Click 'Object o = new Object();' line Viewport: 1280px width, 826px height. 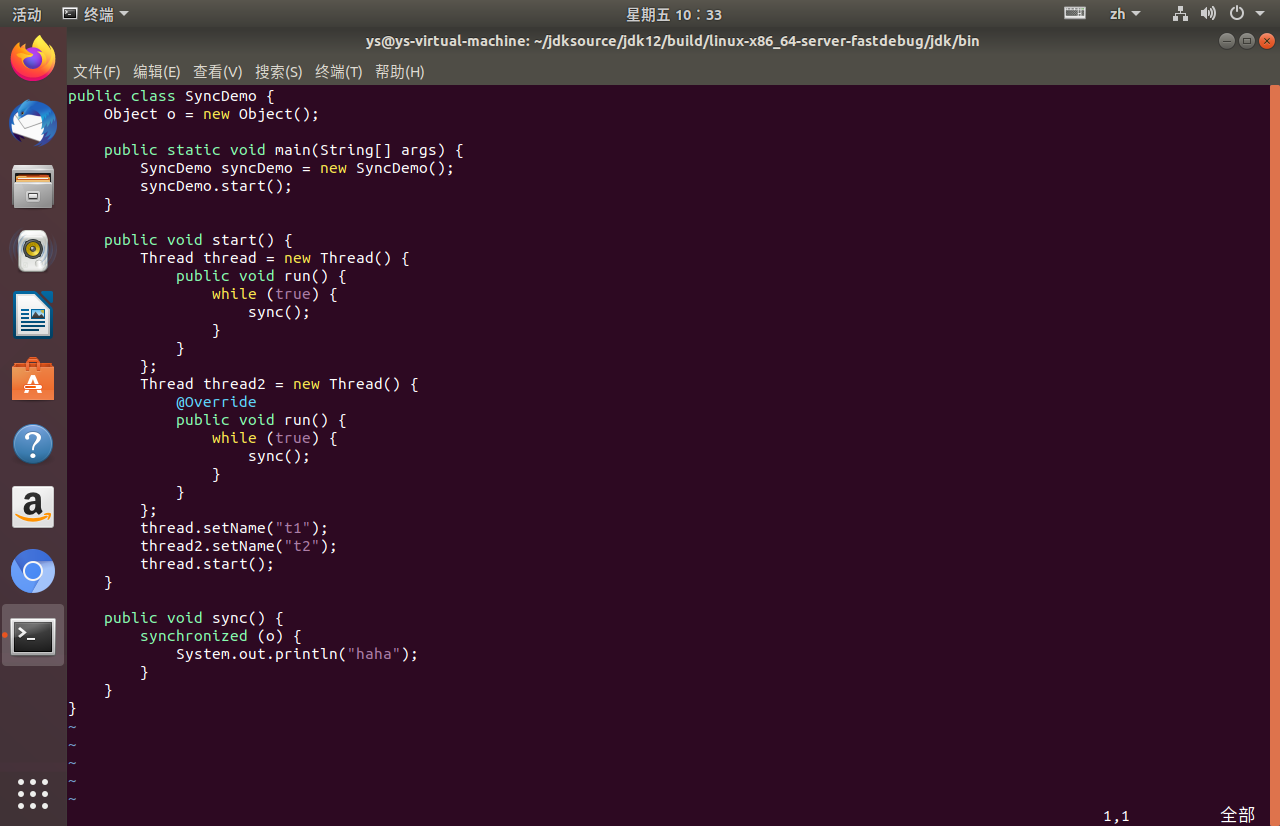click(x=211, y=114)
